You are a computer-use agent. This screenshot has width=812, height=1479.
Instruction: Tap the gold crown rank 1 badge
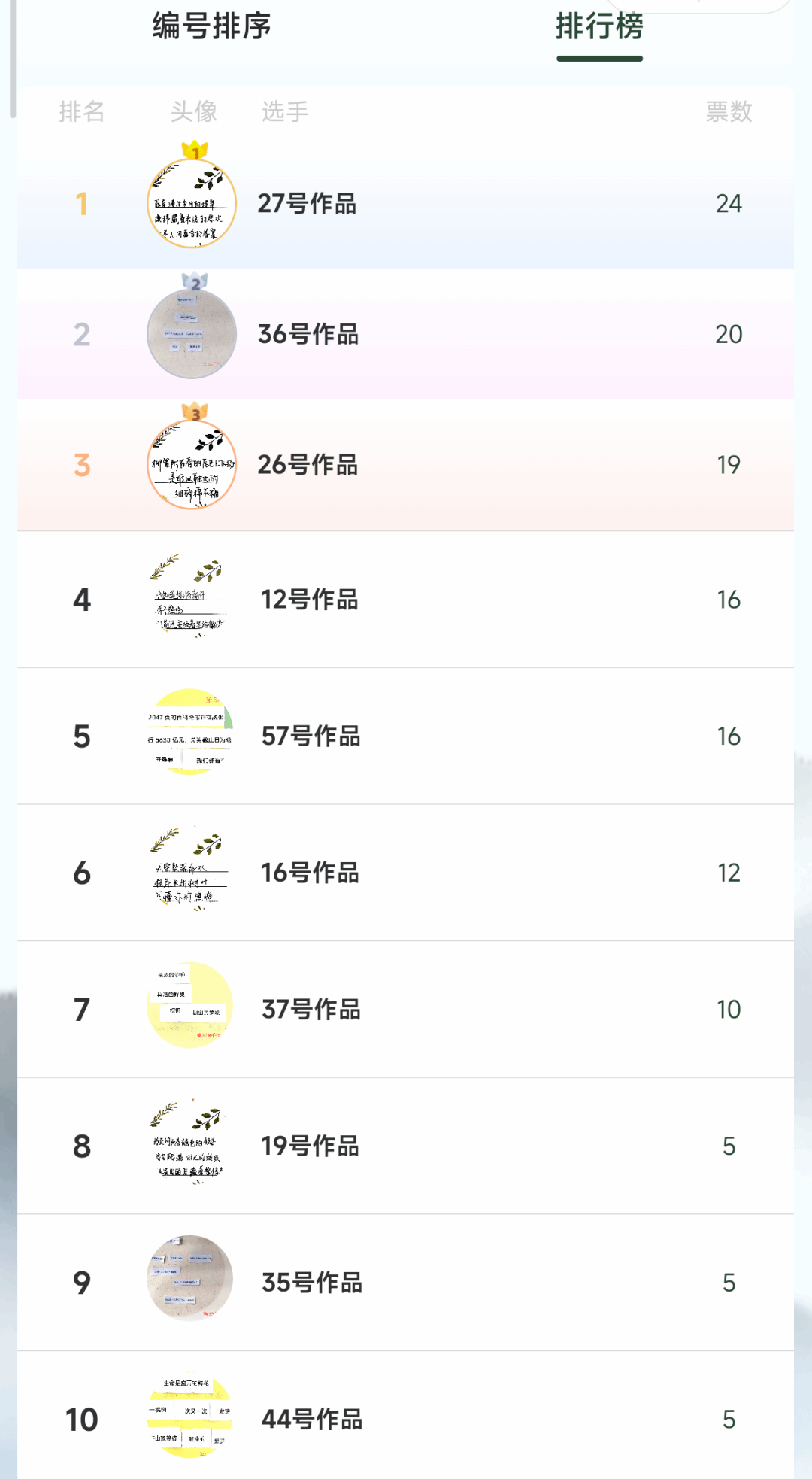[x=195, y=150]
